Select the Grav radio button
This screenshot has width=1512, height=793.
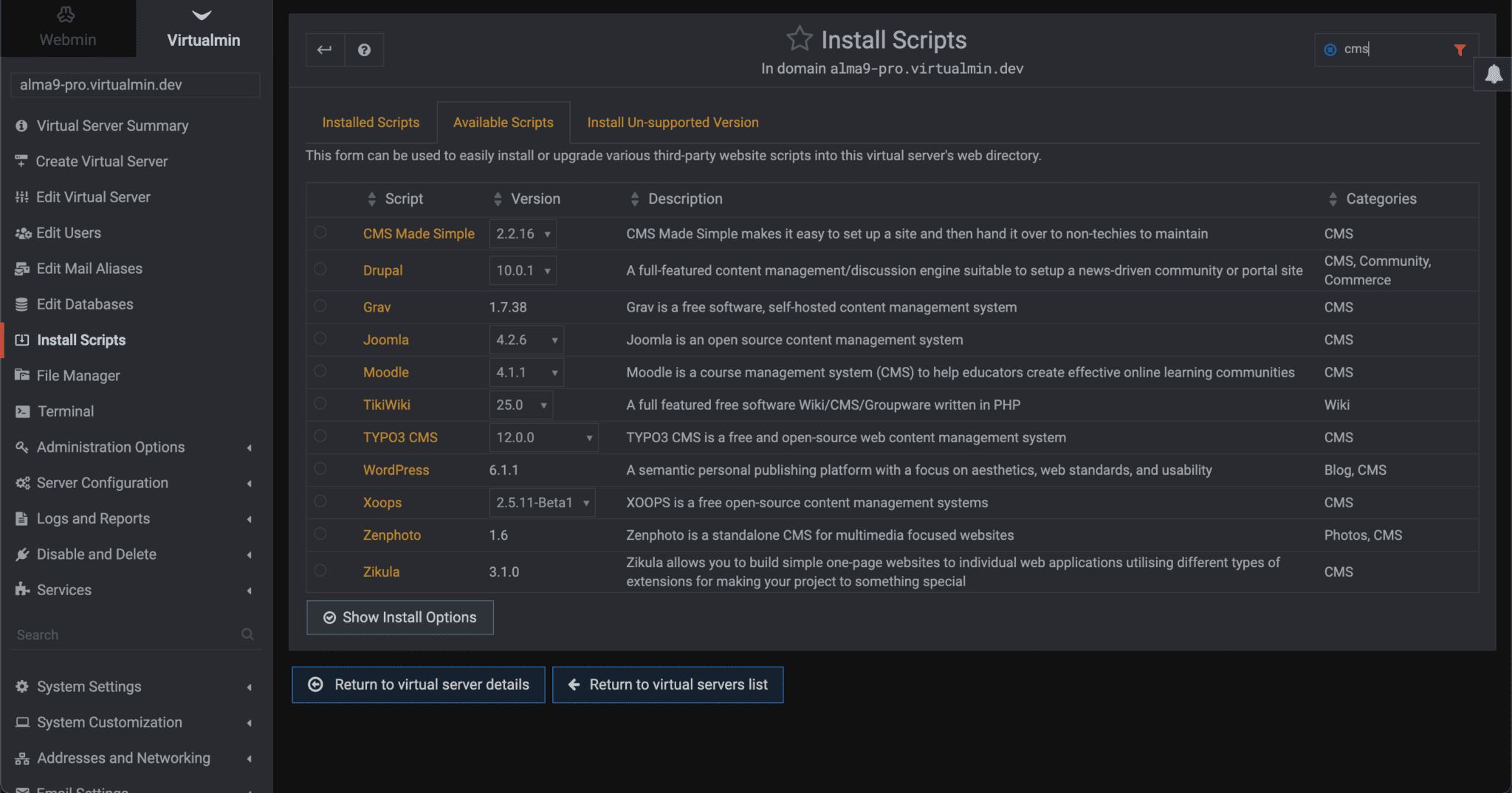pos(320,306)
